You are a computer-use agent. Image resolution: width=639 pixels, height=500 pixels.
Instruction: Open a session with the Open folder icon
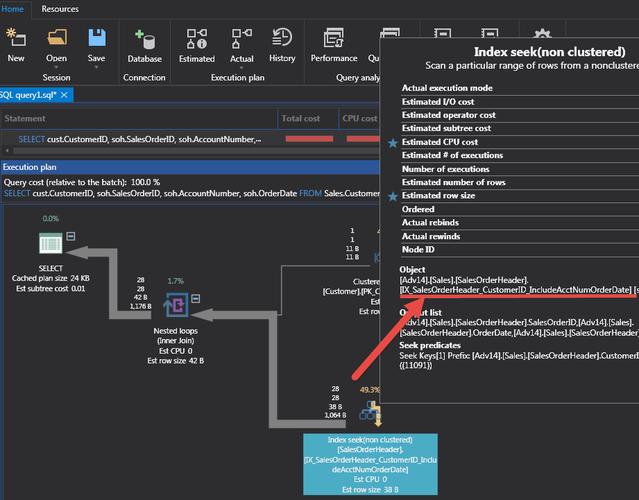click(57, 37)
